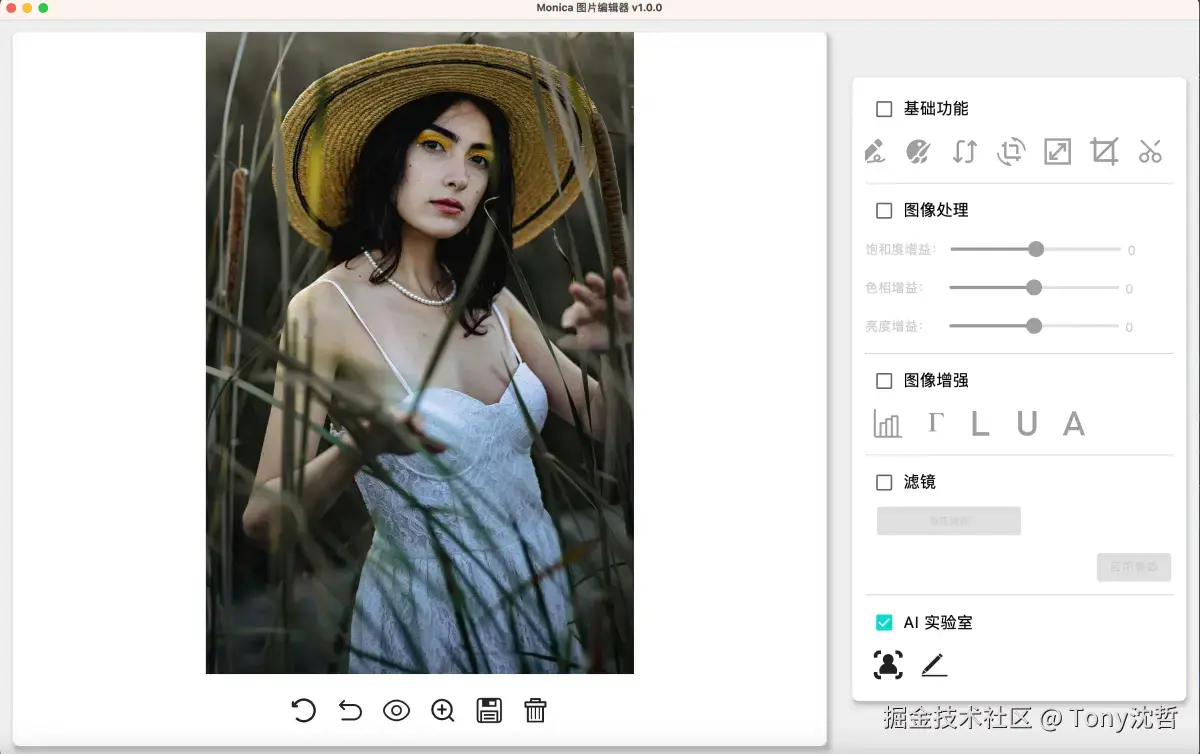
Task: Click the 亮度增益 label text
Action: (x=894, y=327)
